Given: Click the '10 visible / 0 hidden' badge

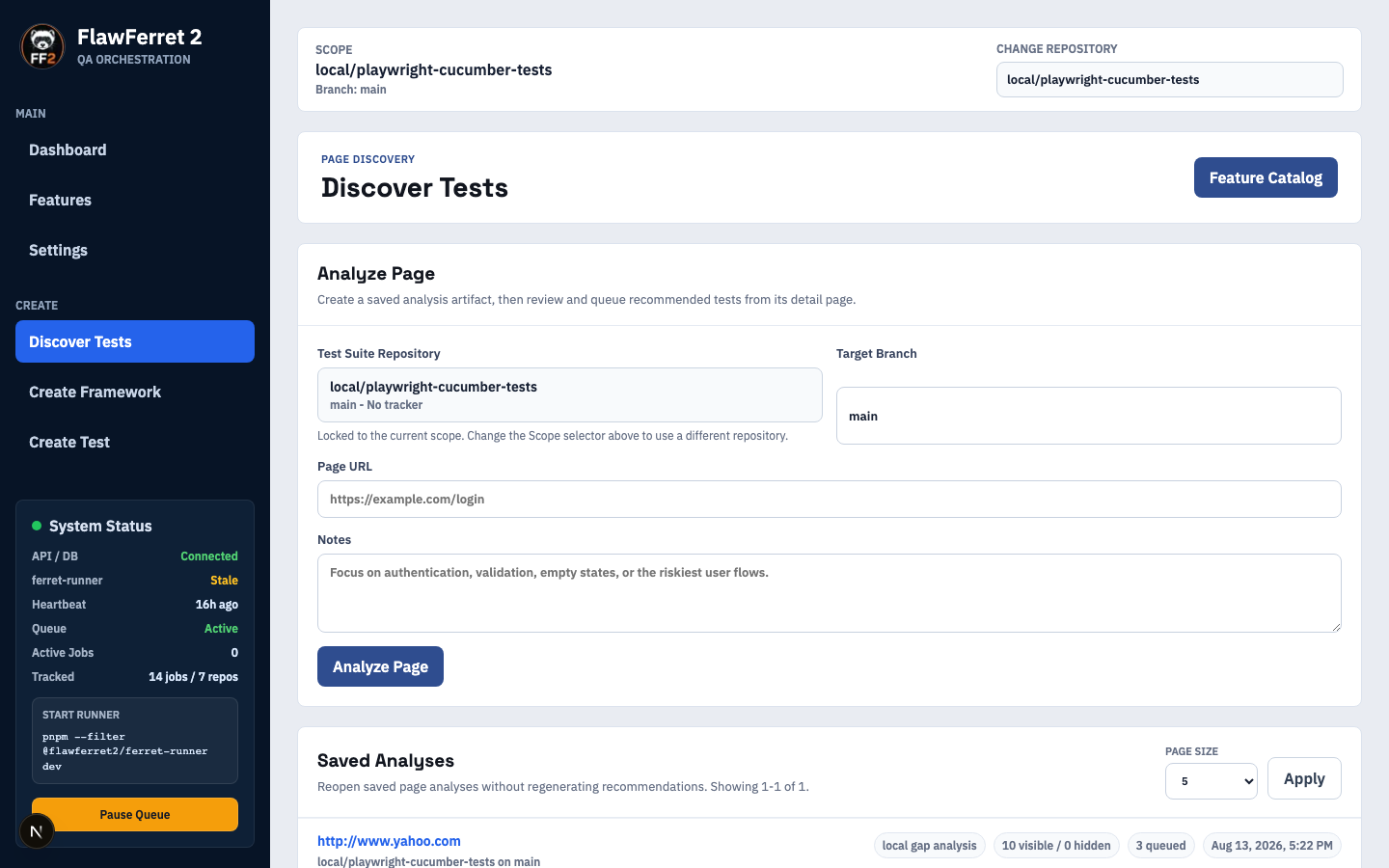Looking at the screenshot, I should 1056,846.
